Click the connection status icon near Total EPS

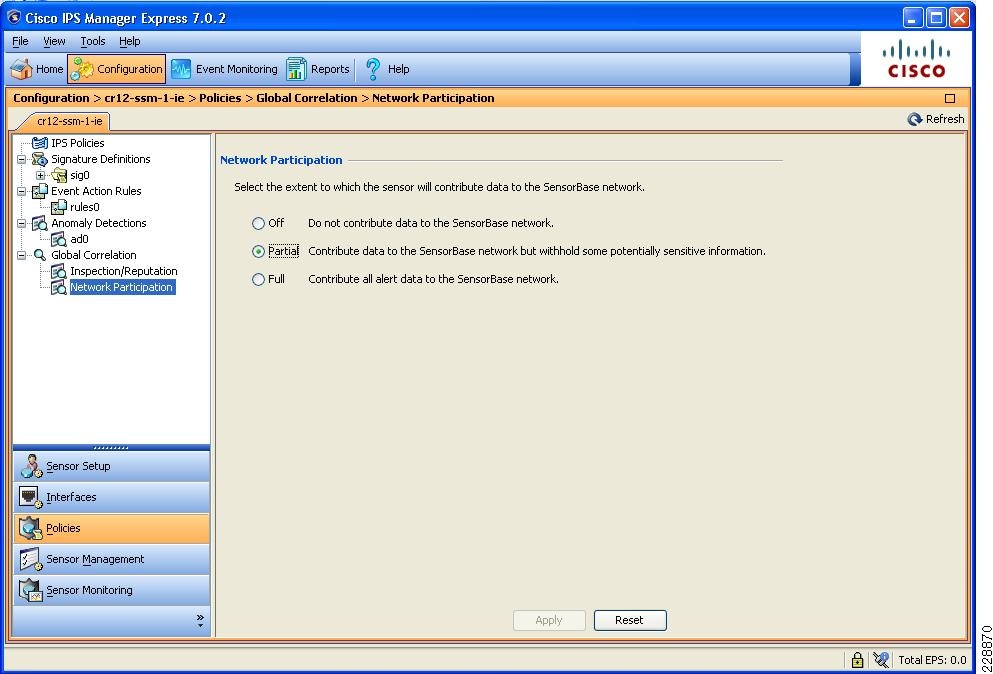pyautogui.click(x=881, y=660)
